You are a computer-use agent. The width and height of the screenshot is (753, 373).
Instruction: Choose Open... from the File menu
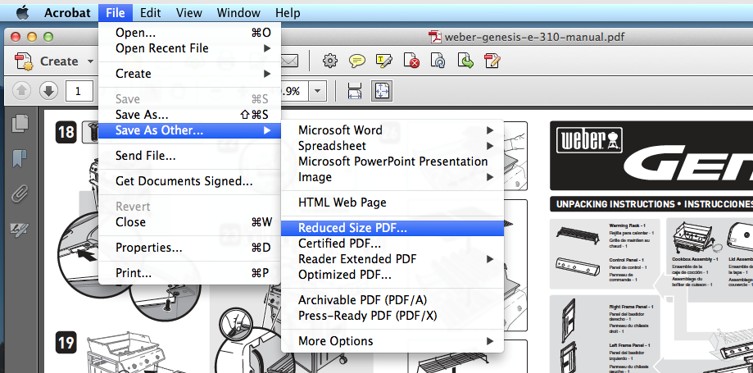[189, 33]
